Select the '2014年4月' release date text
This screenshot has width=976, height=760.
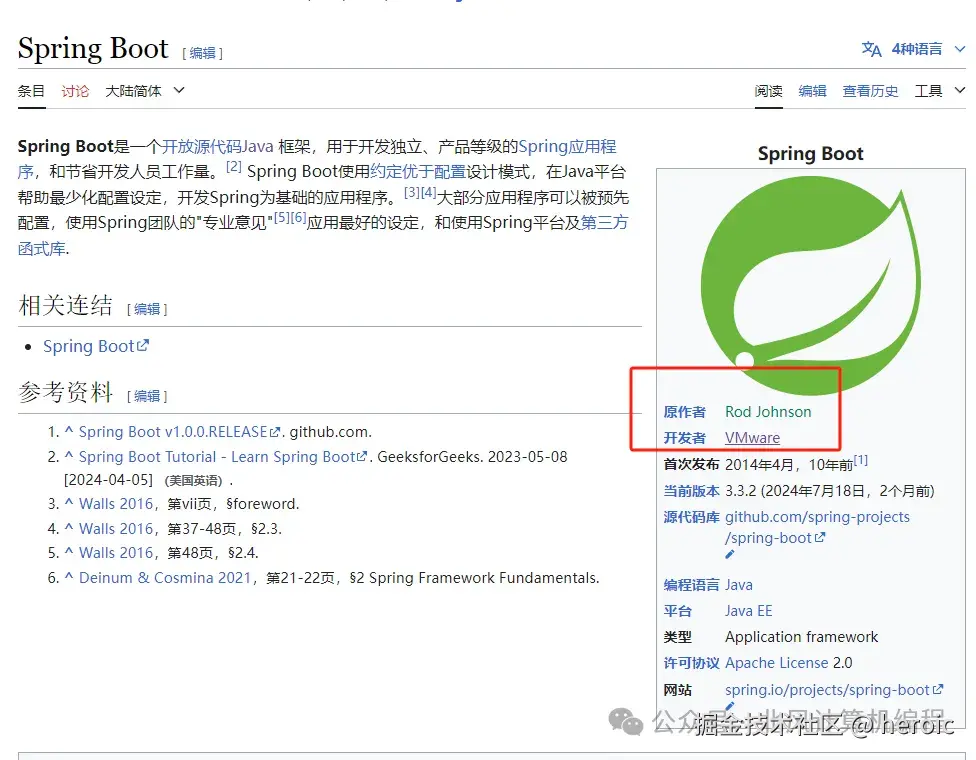759,465
